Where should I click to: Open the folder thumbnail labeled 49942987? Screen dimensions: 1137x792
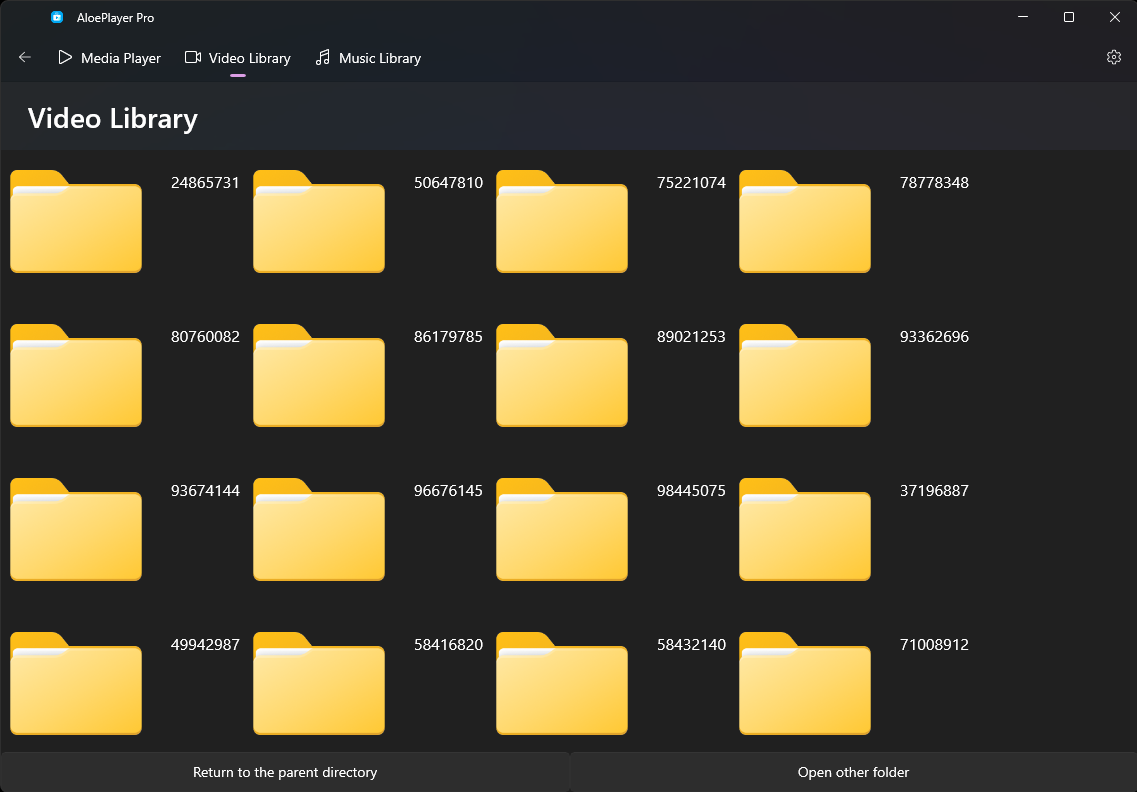click(76, 683)
